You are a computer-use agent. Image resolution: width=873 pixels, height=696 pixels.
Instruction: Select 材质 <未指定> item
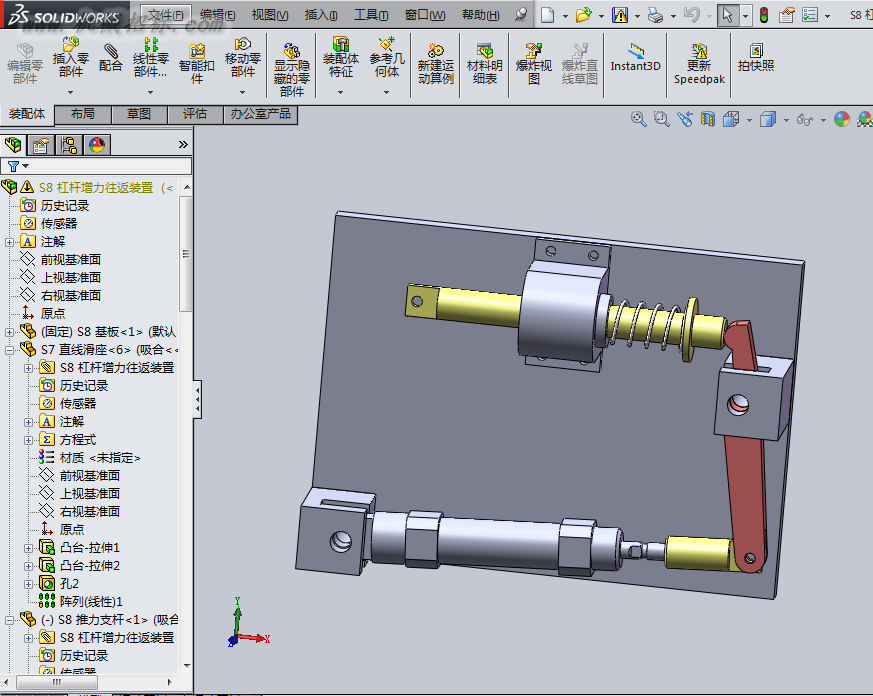(x=100, y=458)
